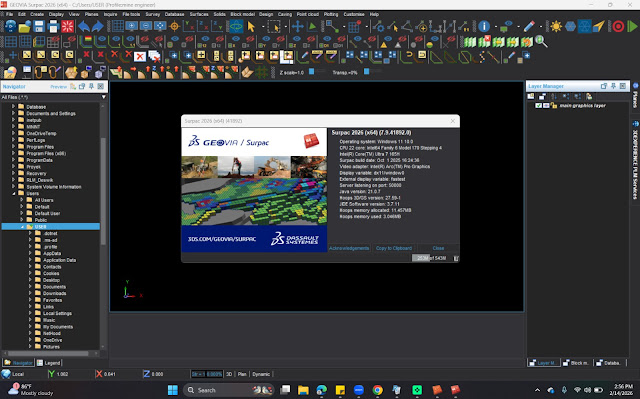This screenshot has height=399, width=640.
Task: Expand the Documents folder
Action: pyautogui.click(x=30, y=287)
